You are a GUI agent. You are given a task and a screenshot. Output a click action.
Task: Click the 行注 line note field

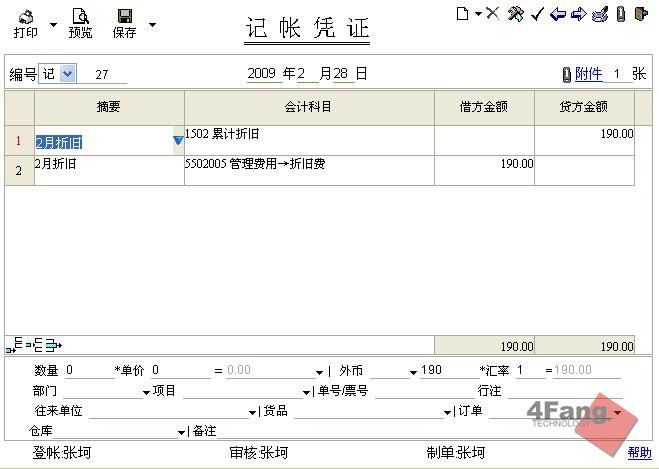pyautogui.click(x=565, y=391)
